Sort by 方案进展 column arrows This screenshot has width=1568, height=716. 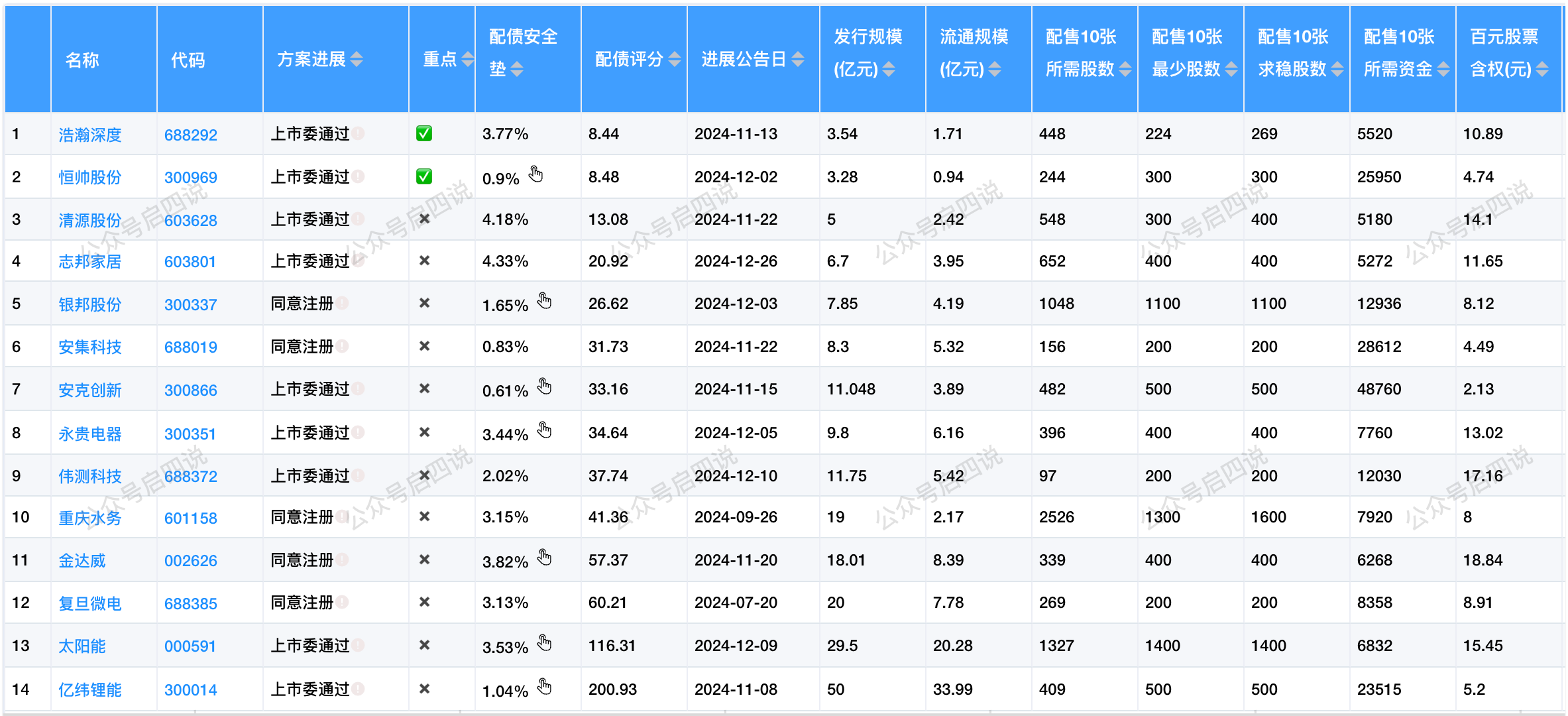pyautogui.click(x=357, y=60)
